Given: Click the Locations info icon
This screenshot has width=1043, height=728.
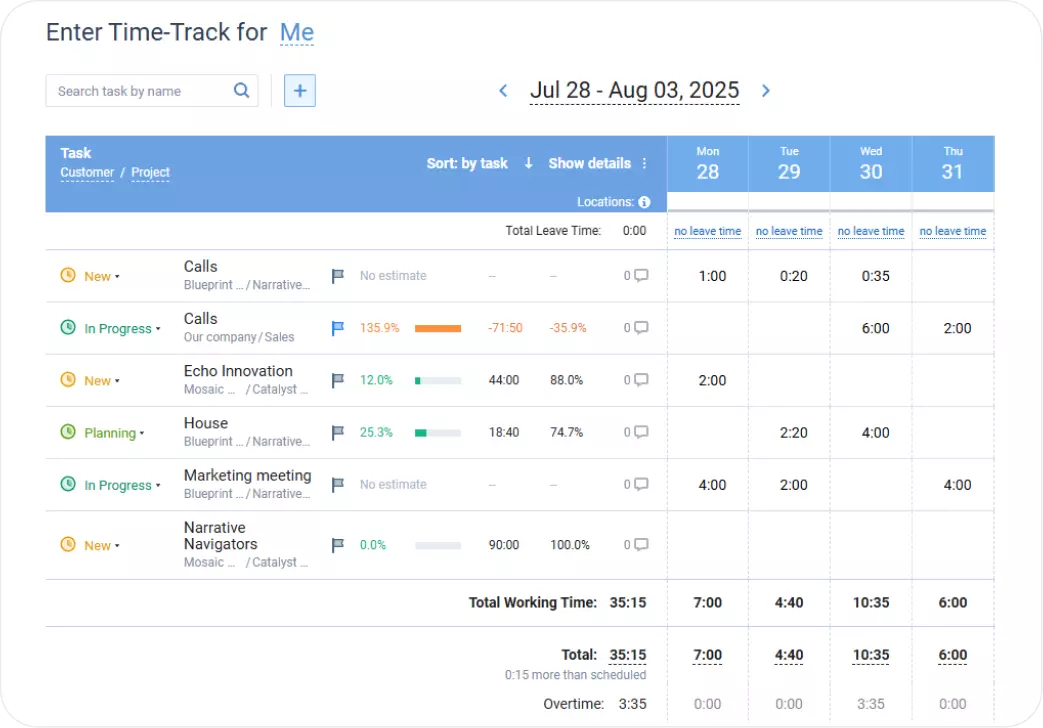Looking at the screenshot, I should tap(644, 202).
